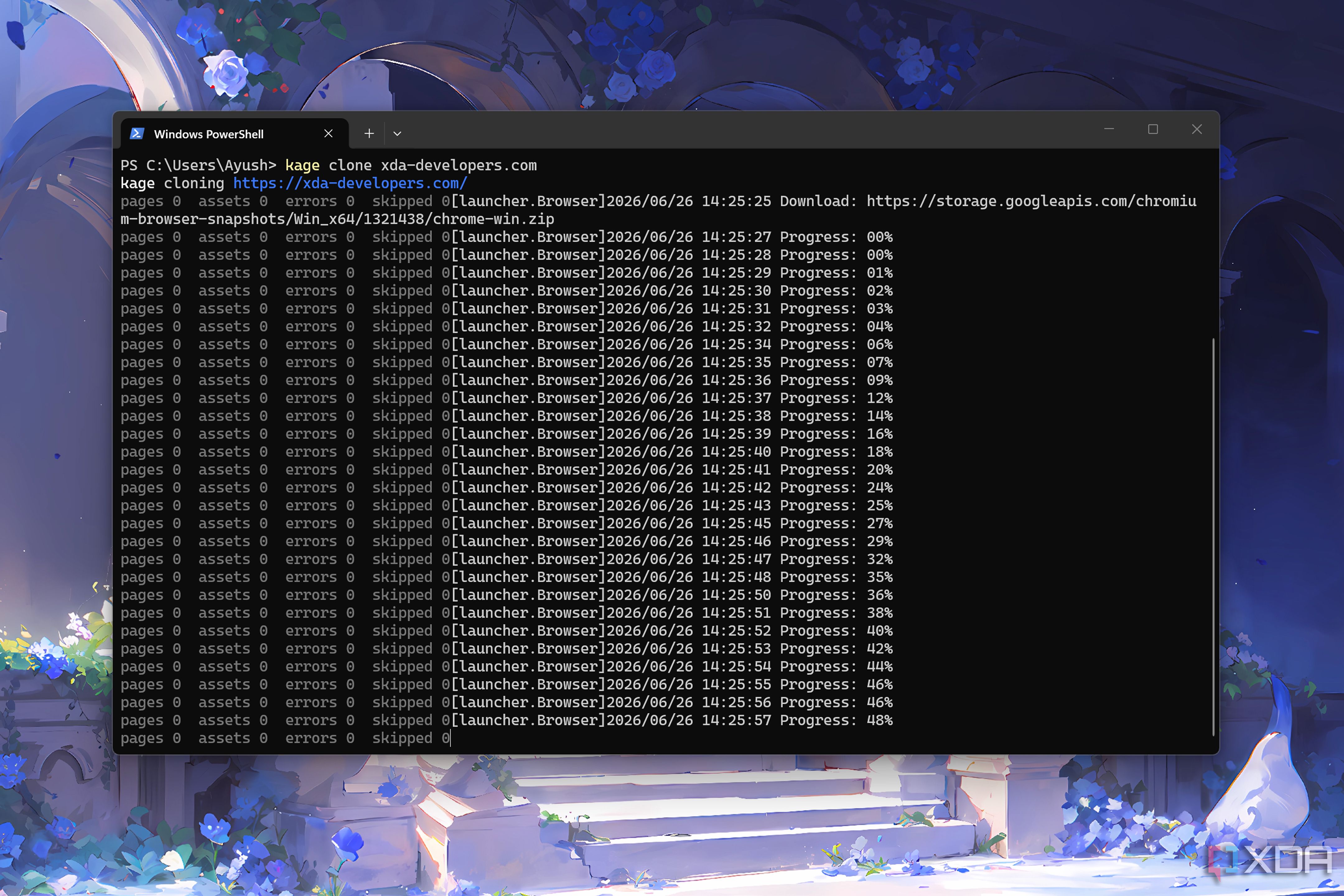Click the 'PS C:\Users\Ayush>' prompt text
The width and height of the screenshot is (1344, 896).
point(198,165)
